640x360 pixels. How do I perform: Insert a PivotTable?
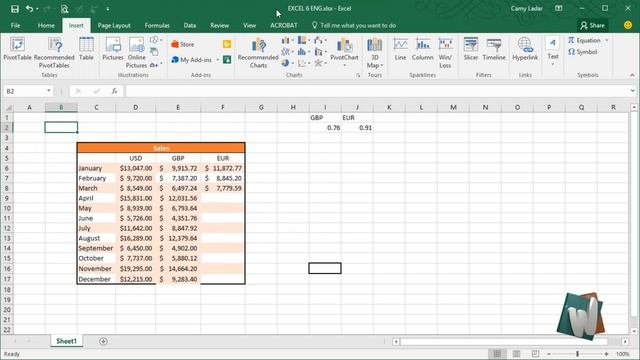click(x=17, y=49)
